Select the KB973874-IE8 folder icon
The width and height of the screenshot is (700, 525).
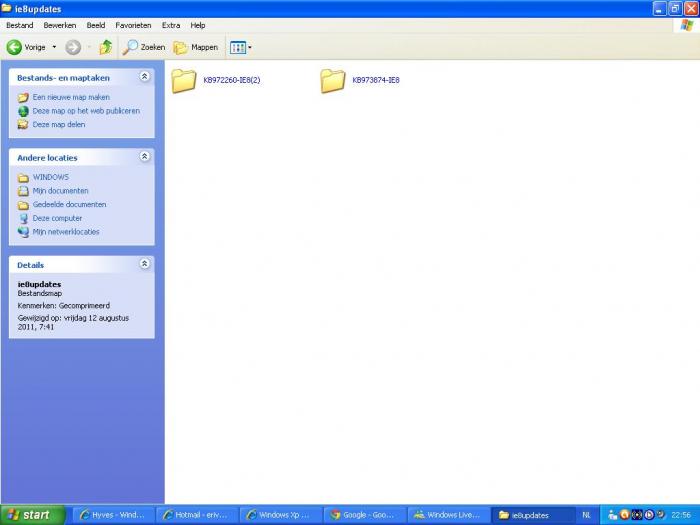click(x=333, y=80)
